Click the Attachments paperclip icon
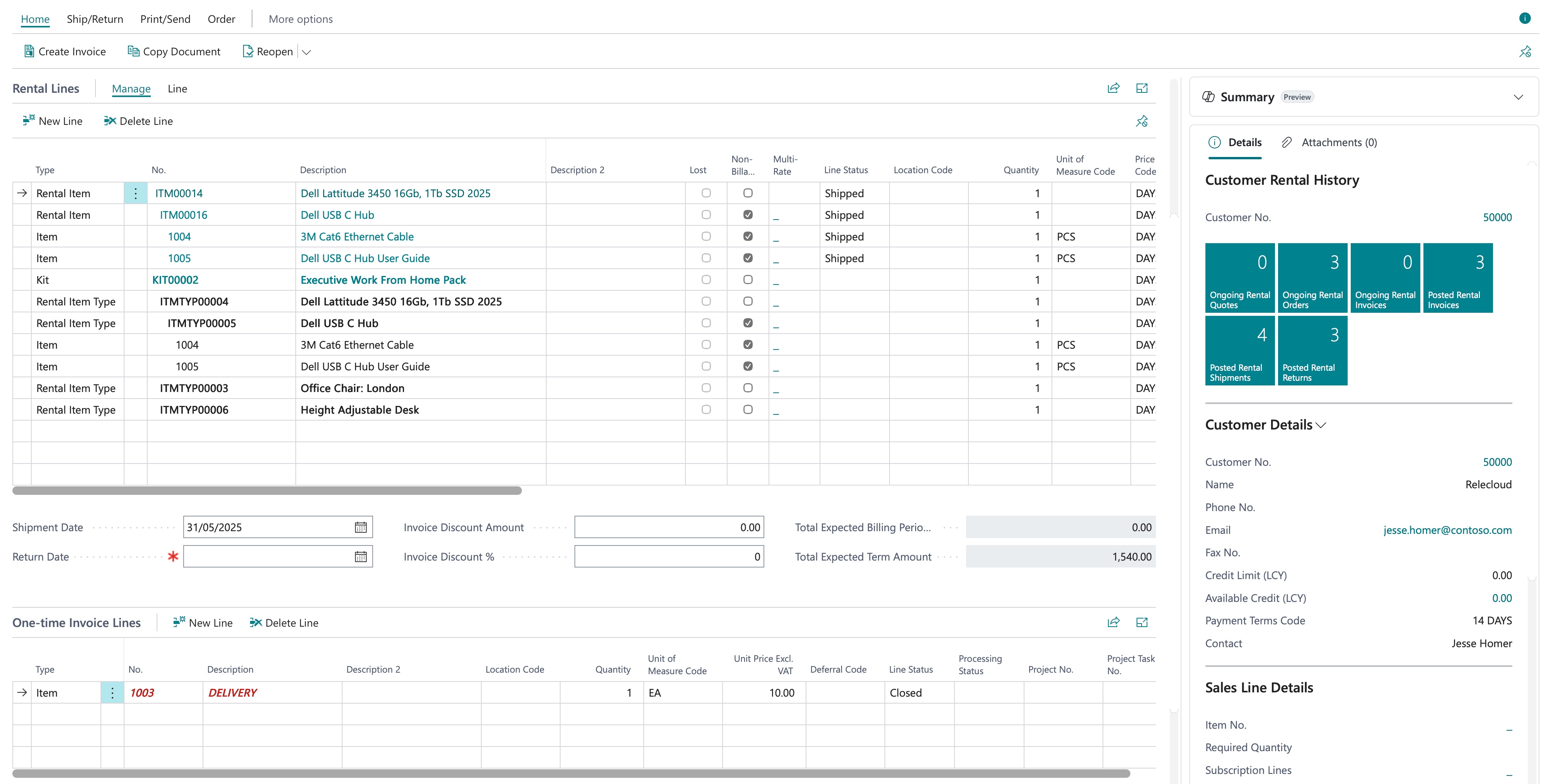Viewport: 1551px width, 784px height. [1287, 142]
